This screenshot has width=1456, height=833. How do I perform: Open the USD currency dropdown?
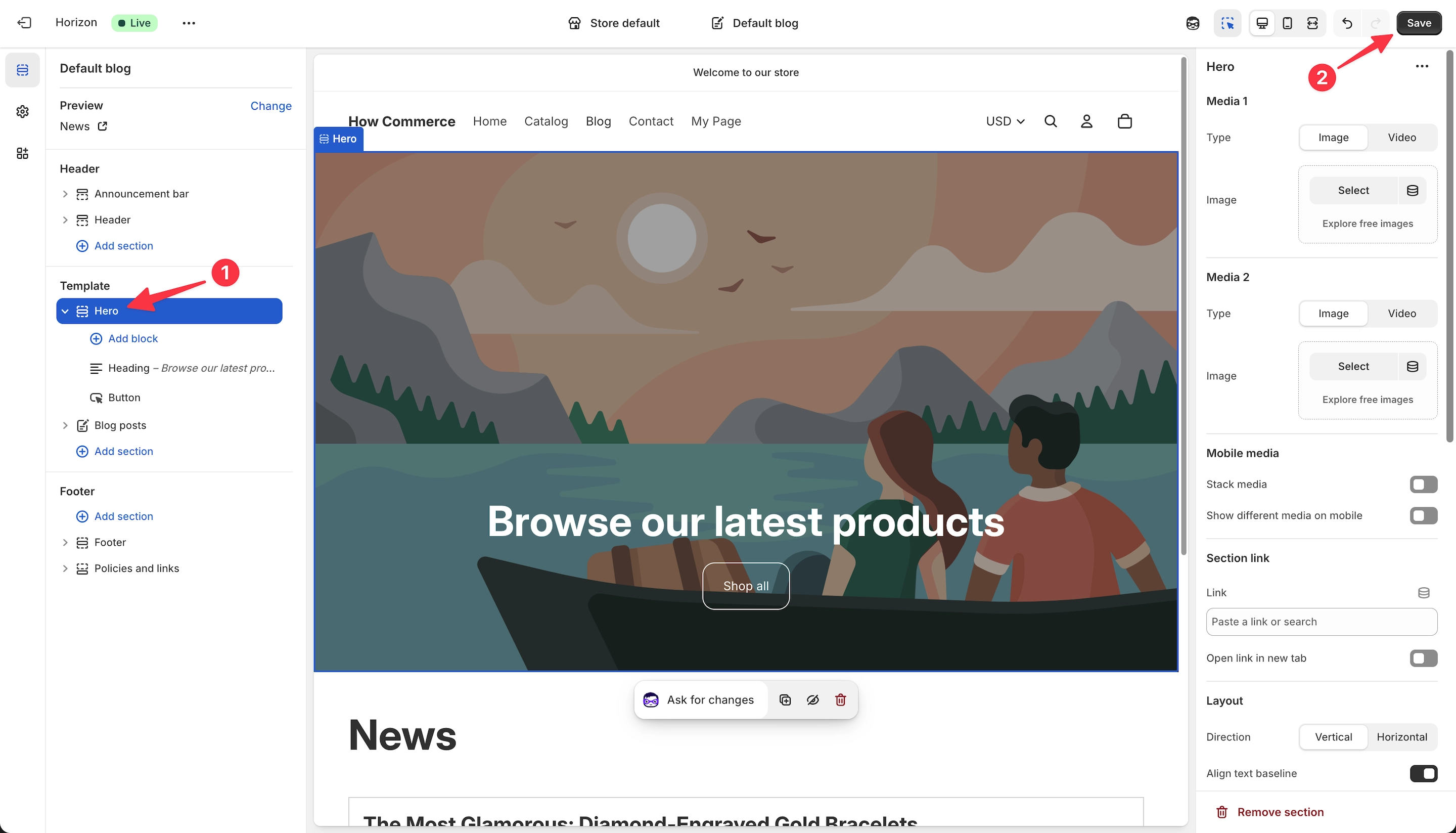point(1006,121)
